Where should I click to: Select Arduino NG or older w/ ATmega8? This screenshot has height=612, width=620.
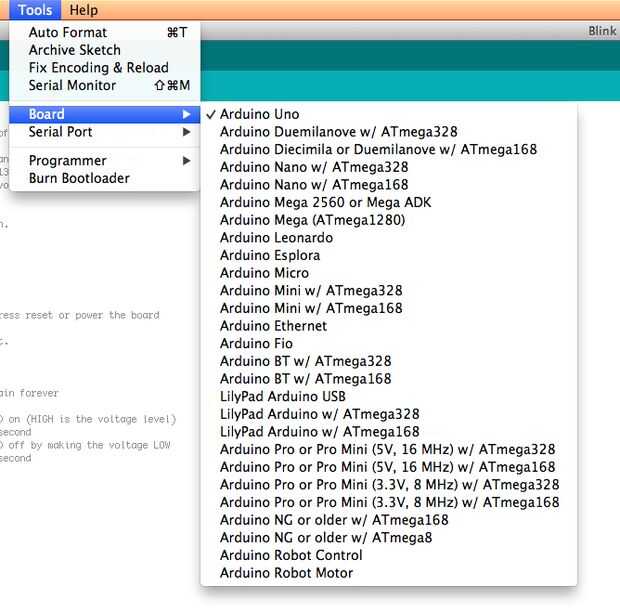(x=389, y=538)
